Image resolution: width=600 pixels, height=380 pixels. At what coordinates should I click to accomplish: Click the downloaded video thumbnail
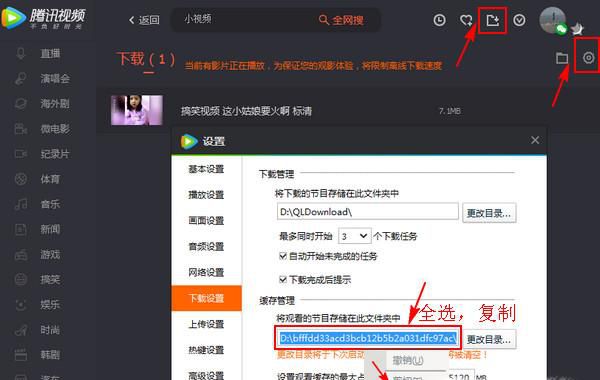(137, 110)
